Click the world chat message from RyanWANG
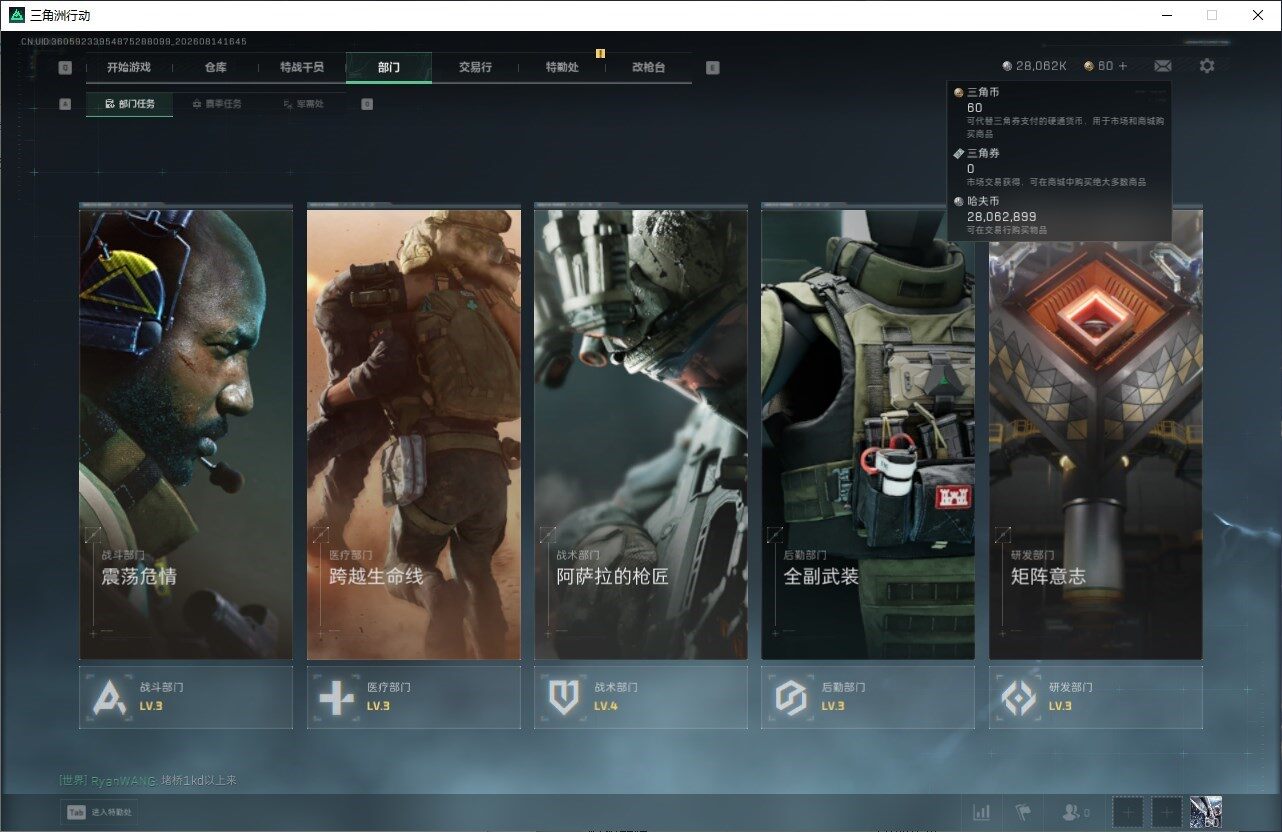Viewport: 1282px width, 832px height. tap(148, 780)
